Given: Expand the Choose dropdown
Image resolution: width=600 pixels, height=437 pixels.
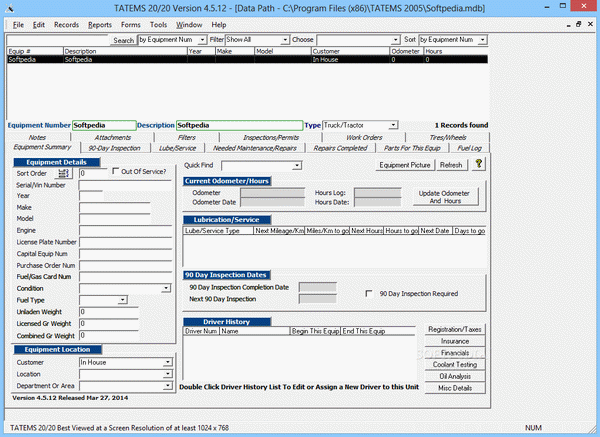Looking at the screenshot, I should point(396,39).
